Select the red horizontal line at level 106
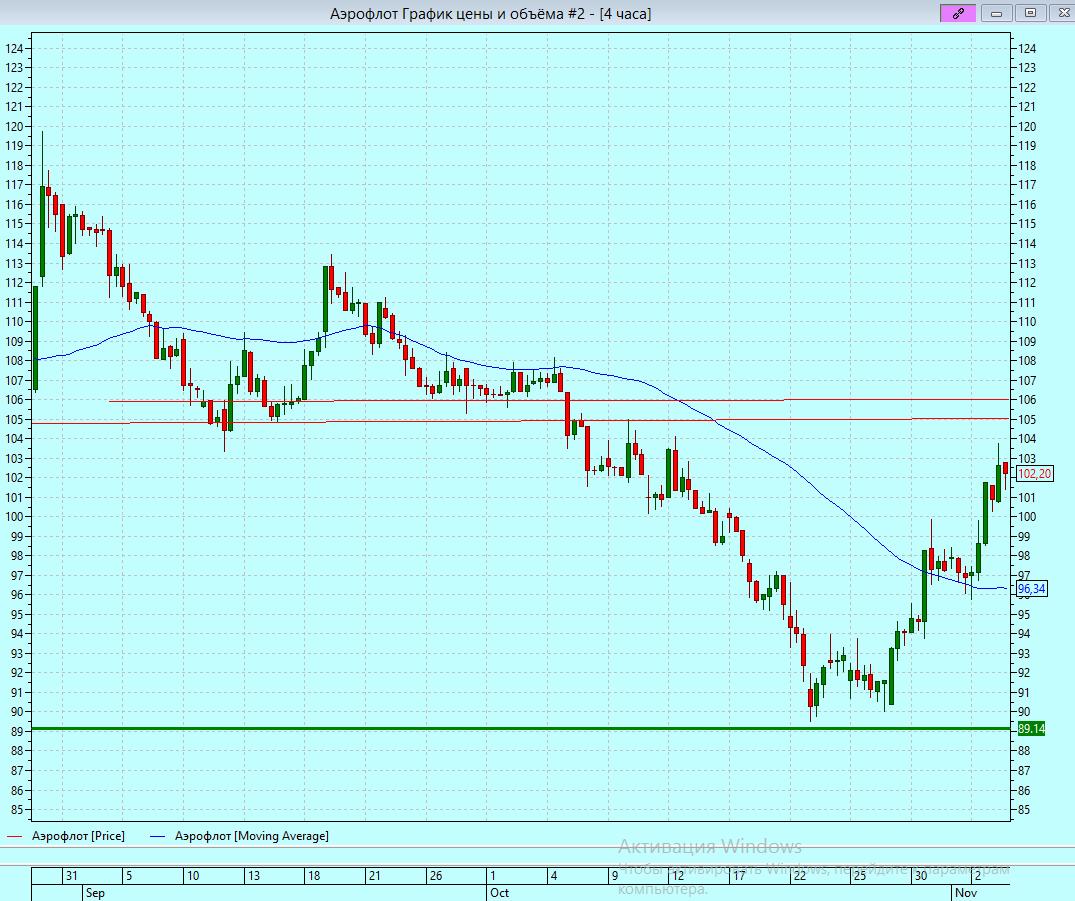Image resolution: width=1075 pixels, height=901 pixels. (x=559, y=400)
